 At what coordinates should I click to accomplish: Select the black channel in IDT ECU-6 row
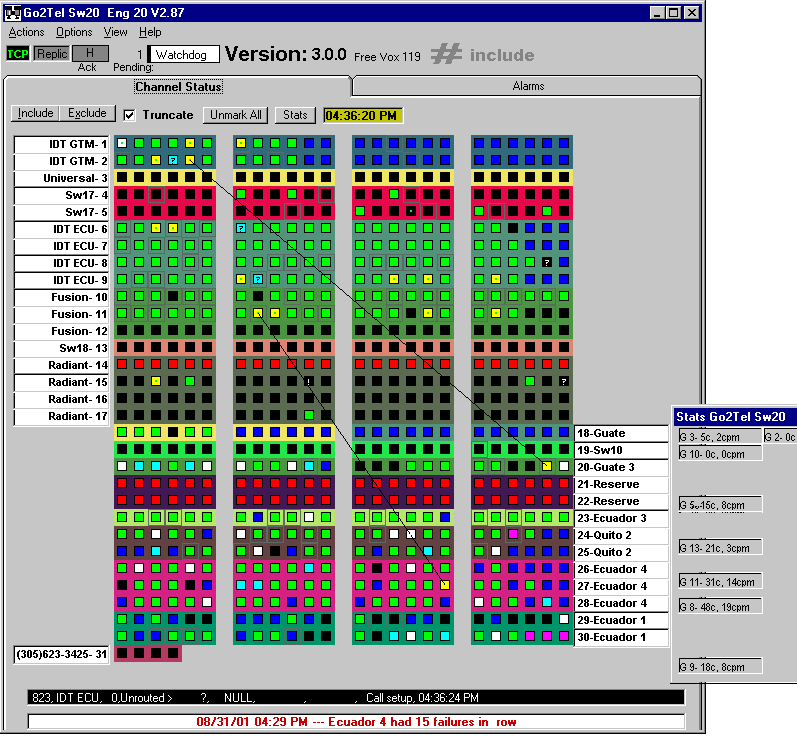(x=513, y=228)
